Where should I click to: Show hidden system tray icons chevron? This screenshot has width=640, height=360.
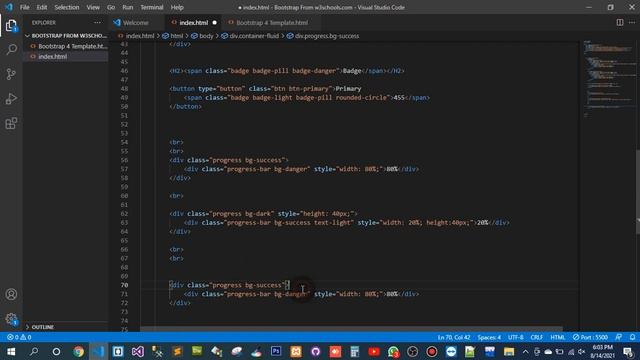[x=525, y=351]
